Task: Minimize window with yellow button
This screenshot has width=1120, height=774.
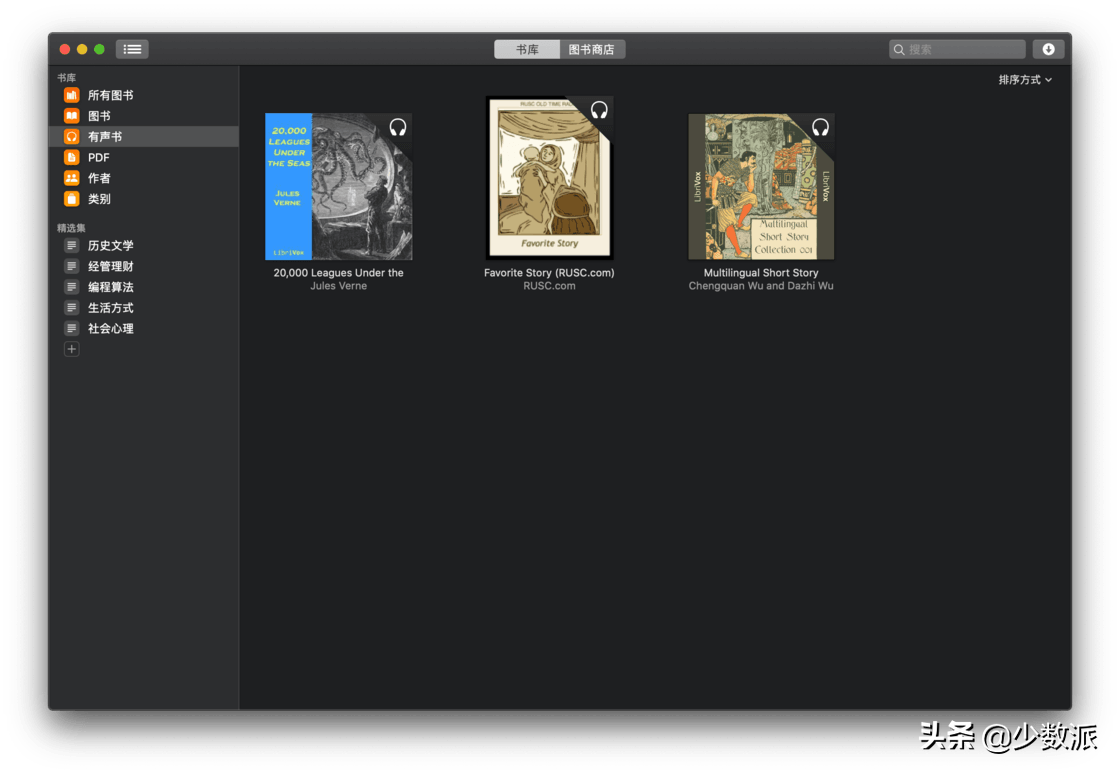Action: (82, 49)
